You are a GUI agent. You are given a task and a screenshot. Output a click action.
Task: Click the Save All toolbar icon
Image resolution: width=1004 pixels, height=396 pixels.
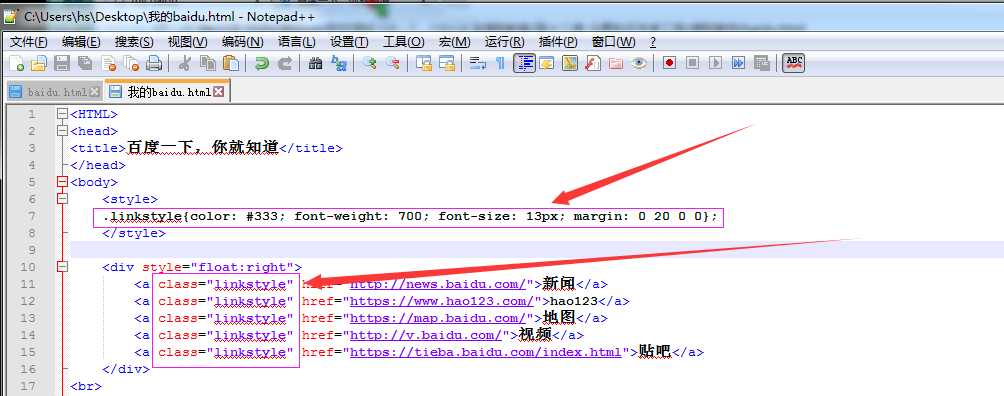pyautogui.click(x=85, y=63)
